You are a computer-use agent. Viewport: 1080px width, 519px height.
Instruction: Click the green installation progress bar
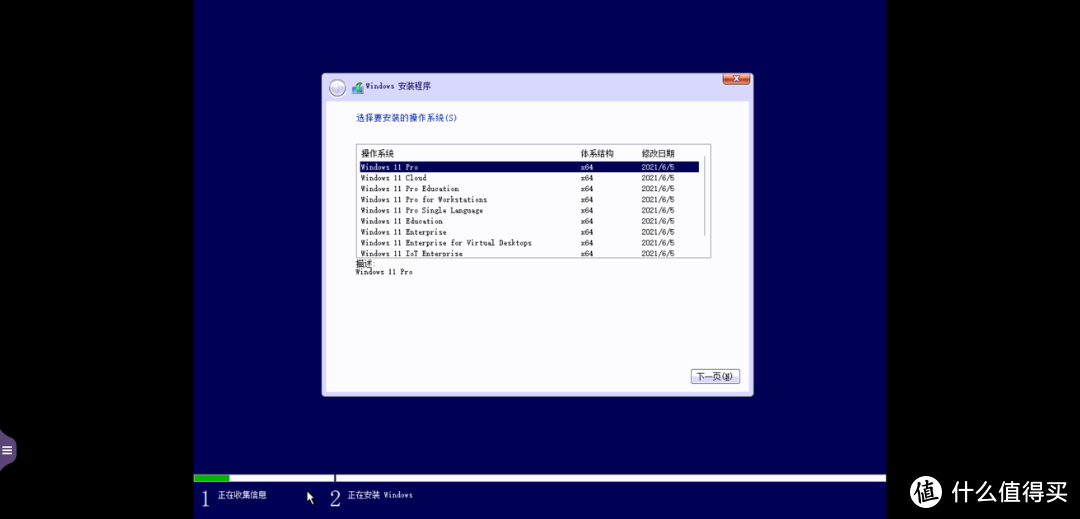[x=211, y=478]
